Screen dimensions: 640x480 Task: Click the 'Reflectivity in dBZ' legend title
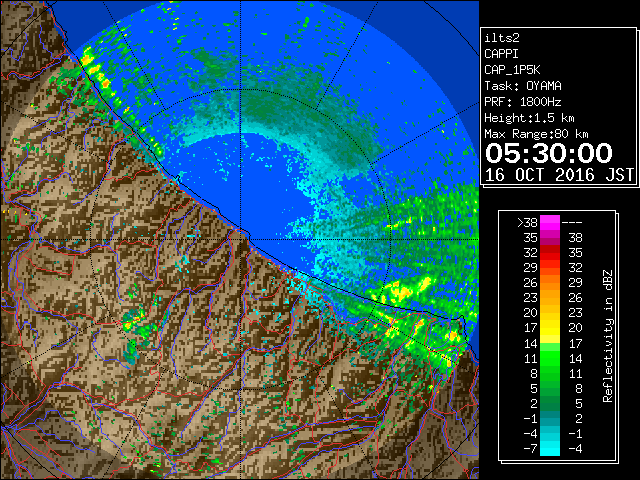coord(608,336)
